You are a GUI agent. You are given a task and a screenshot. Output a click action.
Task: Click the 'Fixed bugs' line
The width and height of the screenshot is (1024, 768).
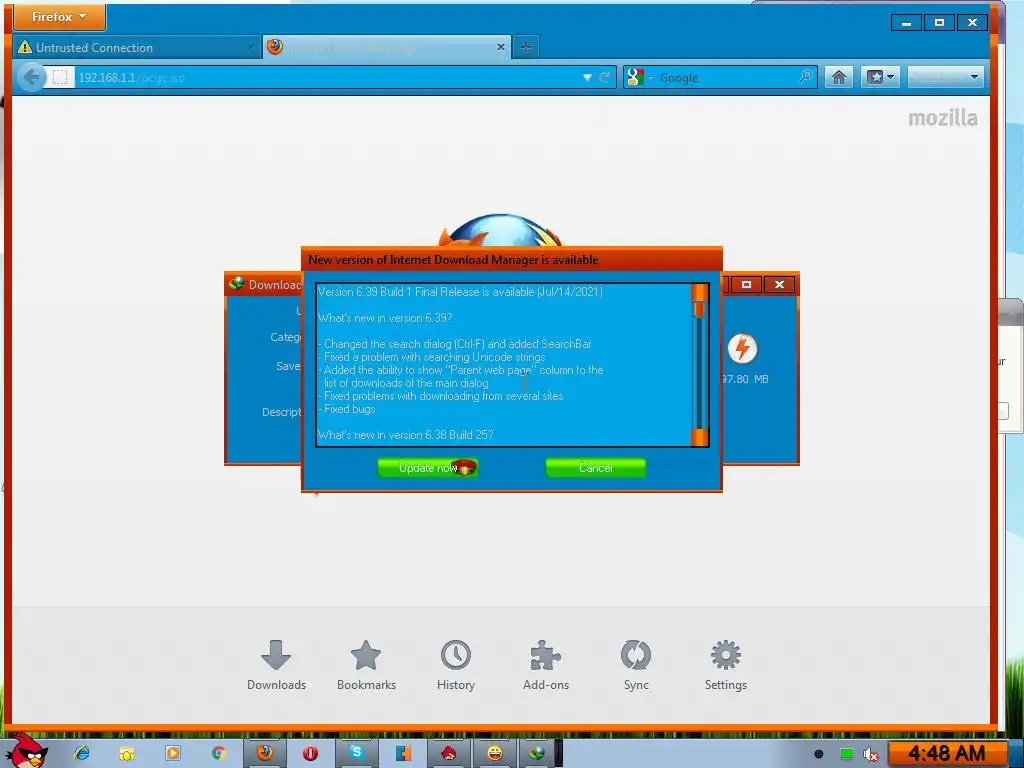347,409
